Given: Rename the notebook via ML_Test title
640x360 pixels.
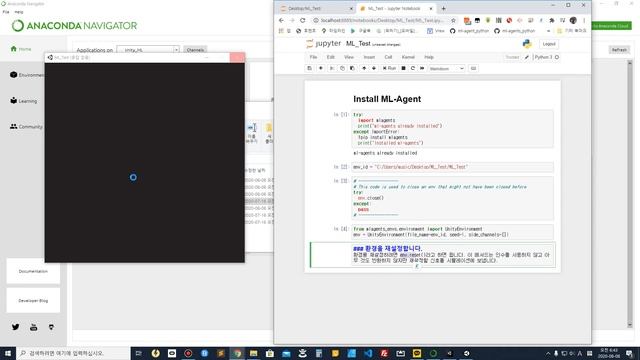Looking at the screenshot, I should click(x=358, y=44).
